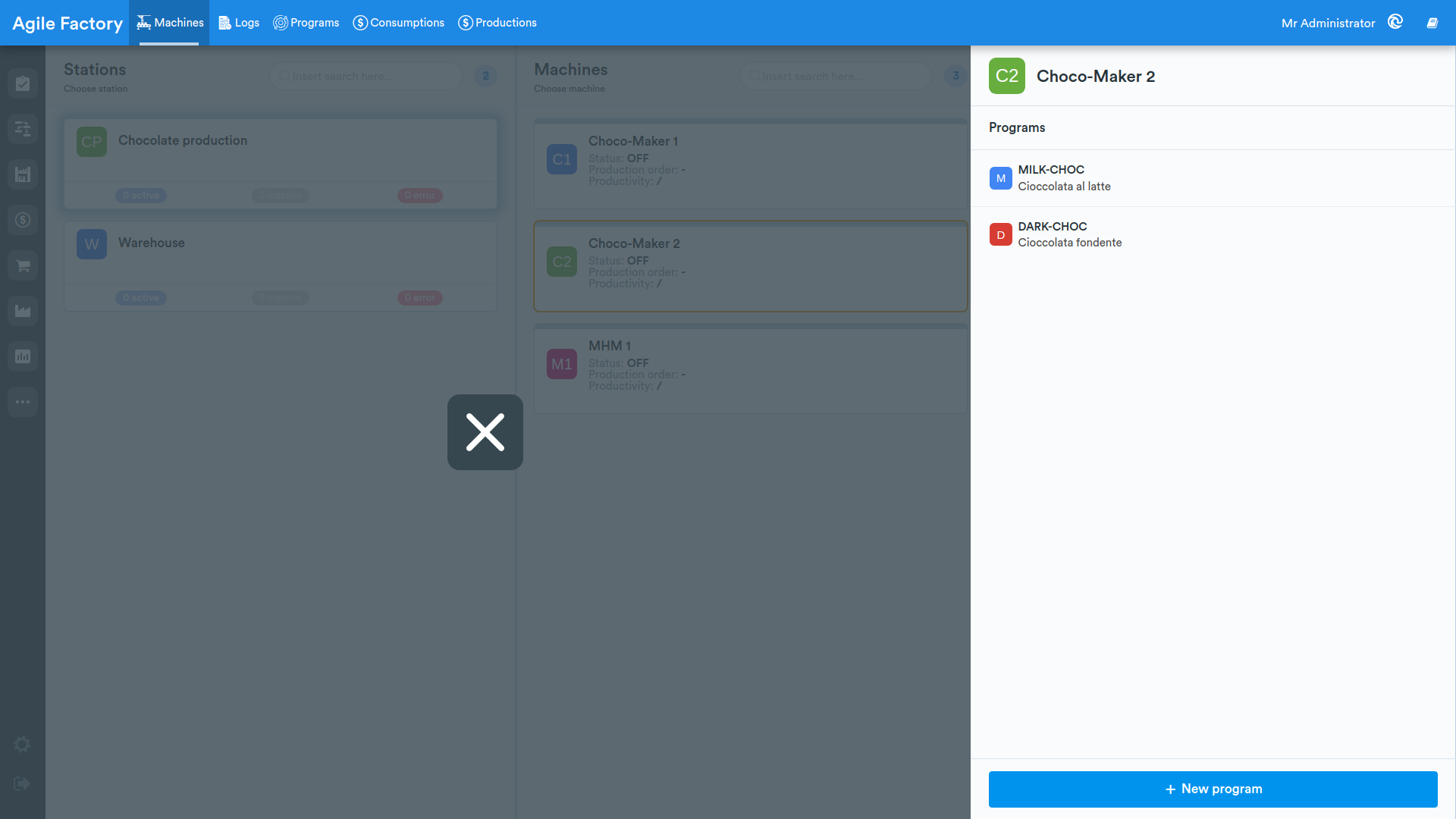Go to the Productions tab
The image size is (1456, 819).
tap(497, 23)
